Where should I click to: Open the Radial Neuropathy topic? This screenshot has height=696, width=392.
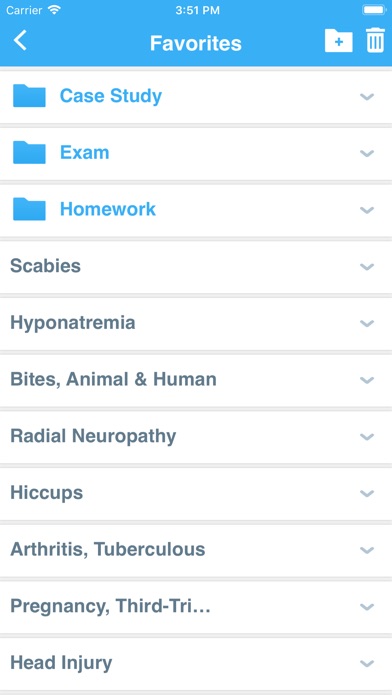pos(196,436)
